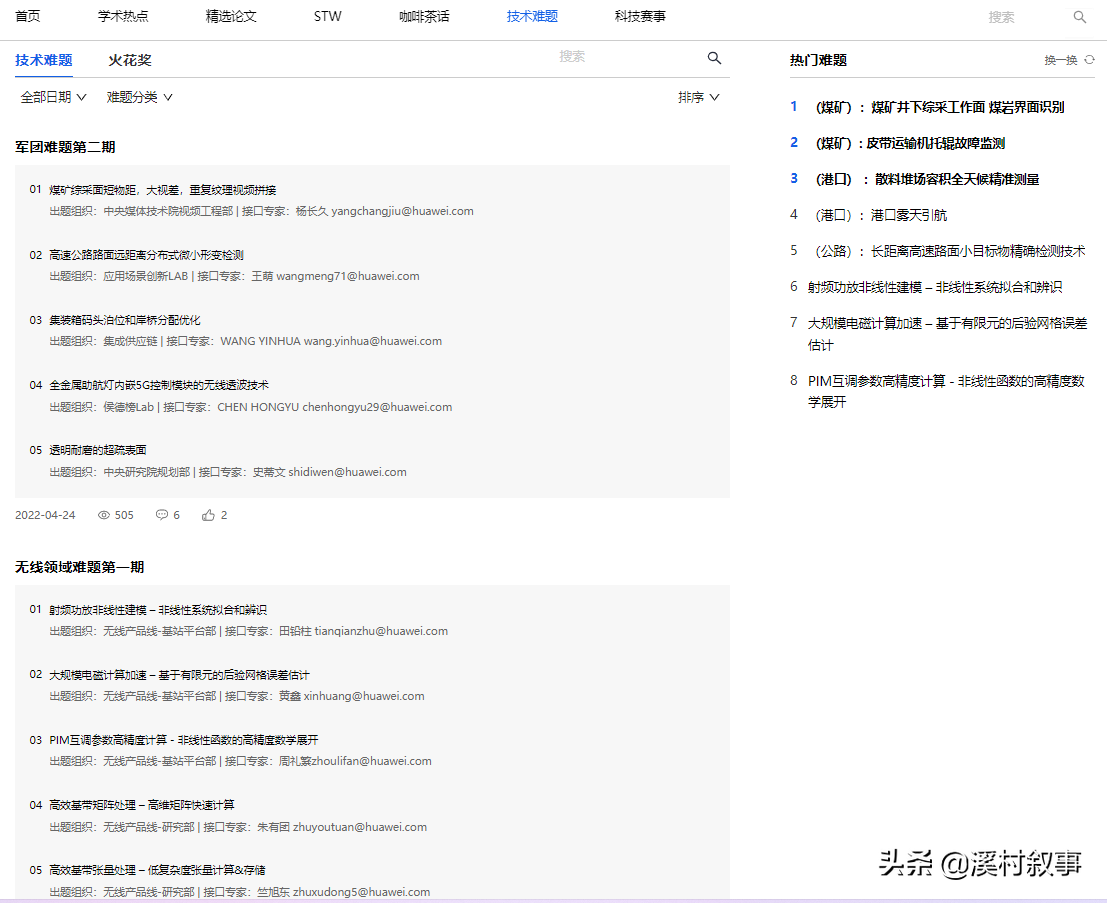Select the 技术难题 sub-tab
The image size is (1107, 903).
[43, 60]
